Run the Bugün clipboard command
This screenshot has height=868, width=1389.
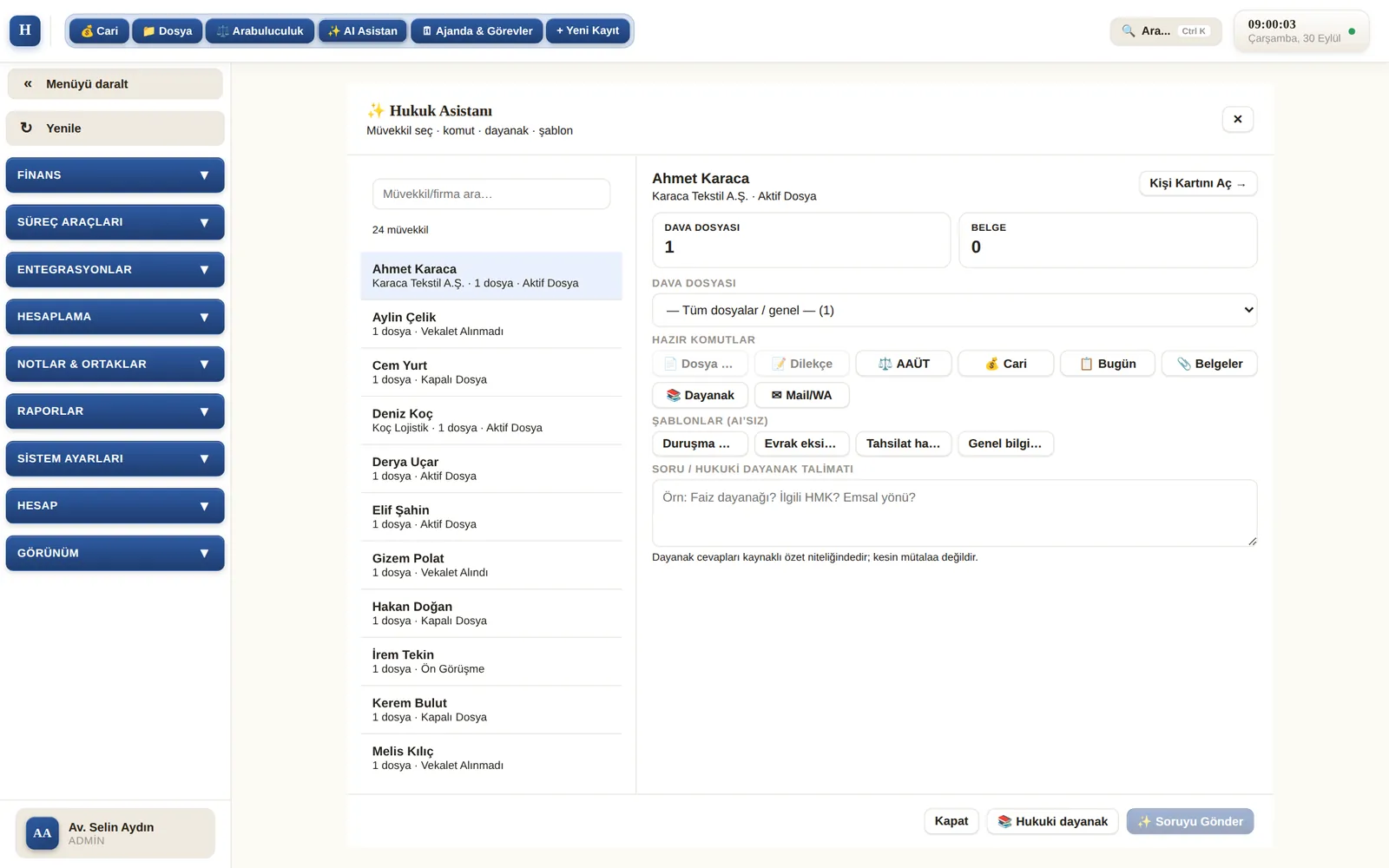(1107, 364)
